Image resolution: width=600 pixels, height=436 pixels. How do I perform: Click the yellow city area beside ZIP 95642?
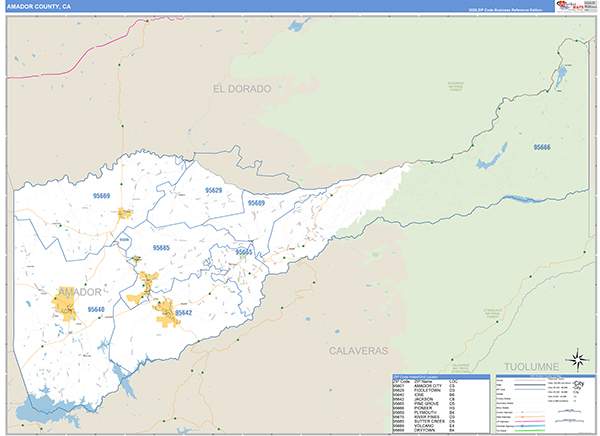166,314
